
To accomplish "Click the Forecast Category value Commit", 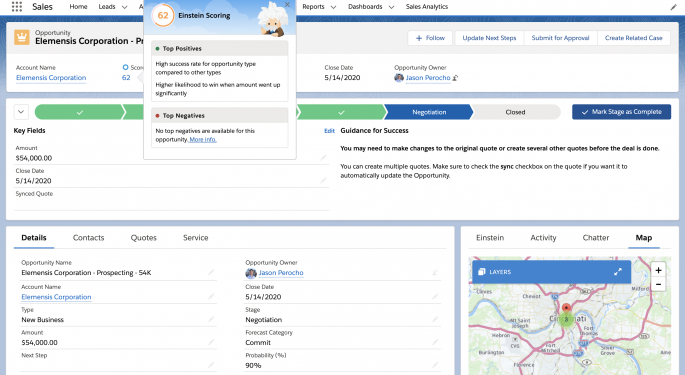I will coord(258,343).
